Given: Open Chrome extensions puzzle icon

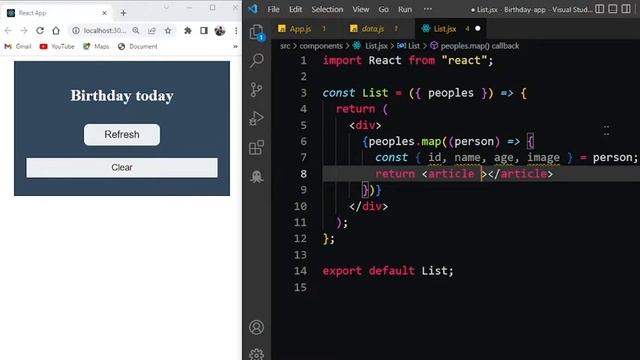Looking at the screenshot, I should click(188, 31).
